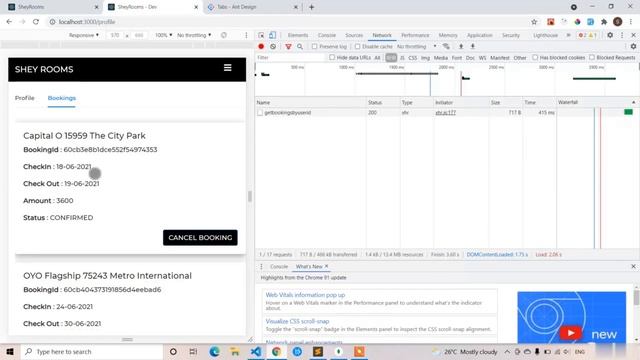Screen dimensions: 640x360
Task: Select the Img request type filter
Action: coord(425,58)
